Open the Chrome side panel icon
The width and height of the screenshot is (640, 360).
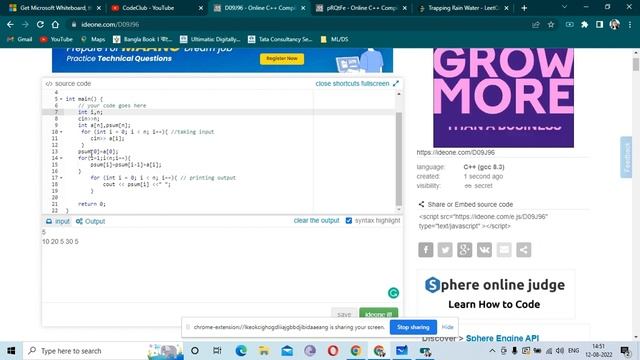[599, 24]
